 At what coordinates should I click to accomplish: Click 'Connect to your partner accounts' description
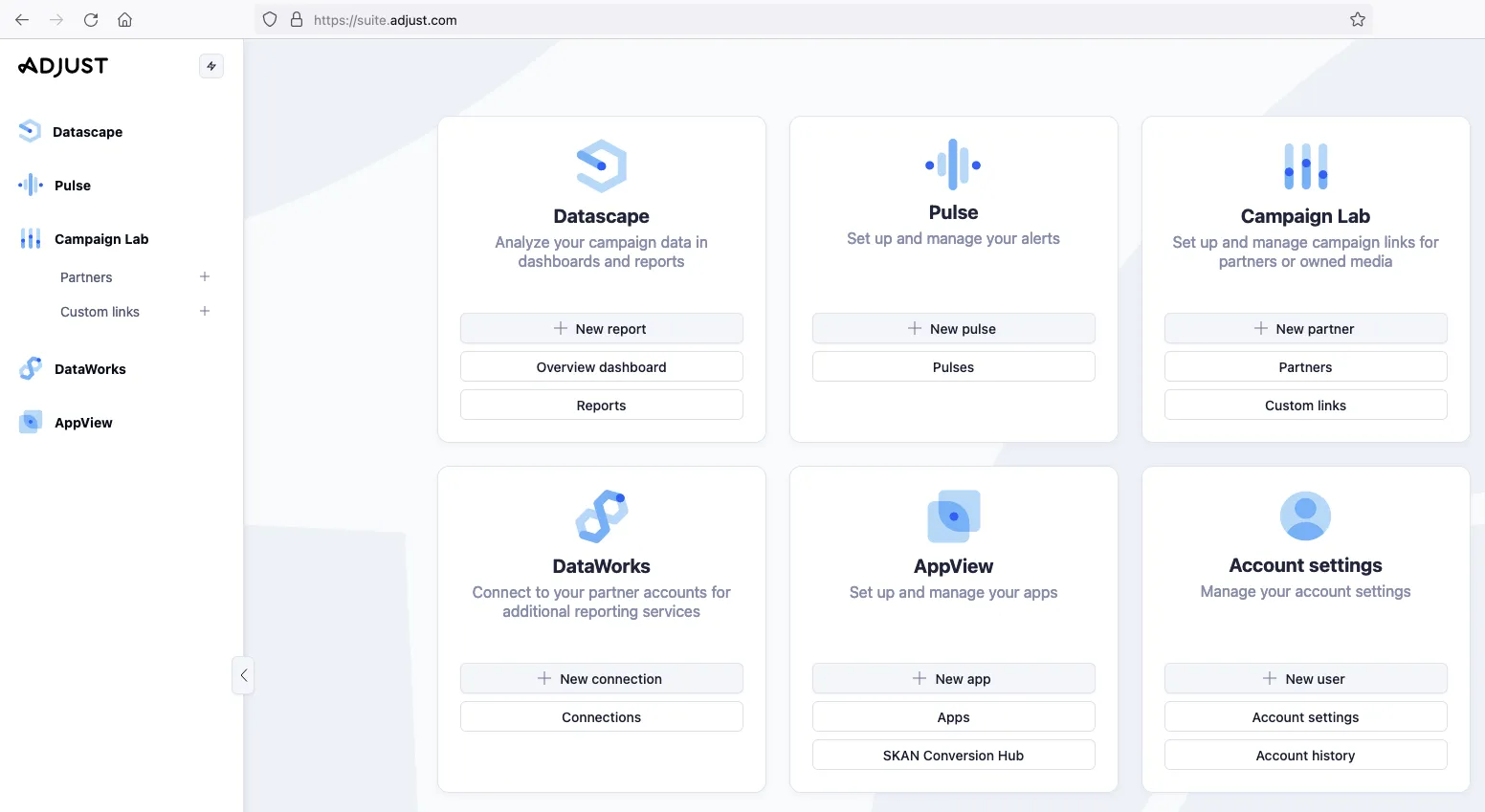[x=601, y=602]
